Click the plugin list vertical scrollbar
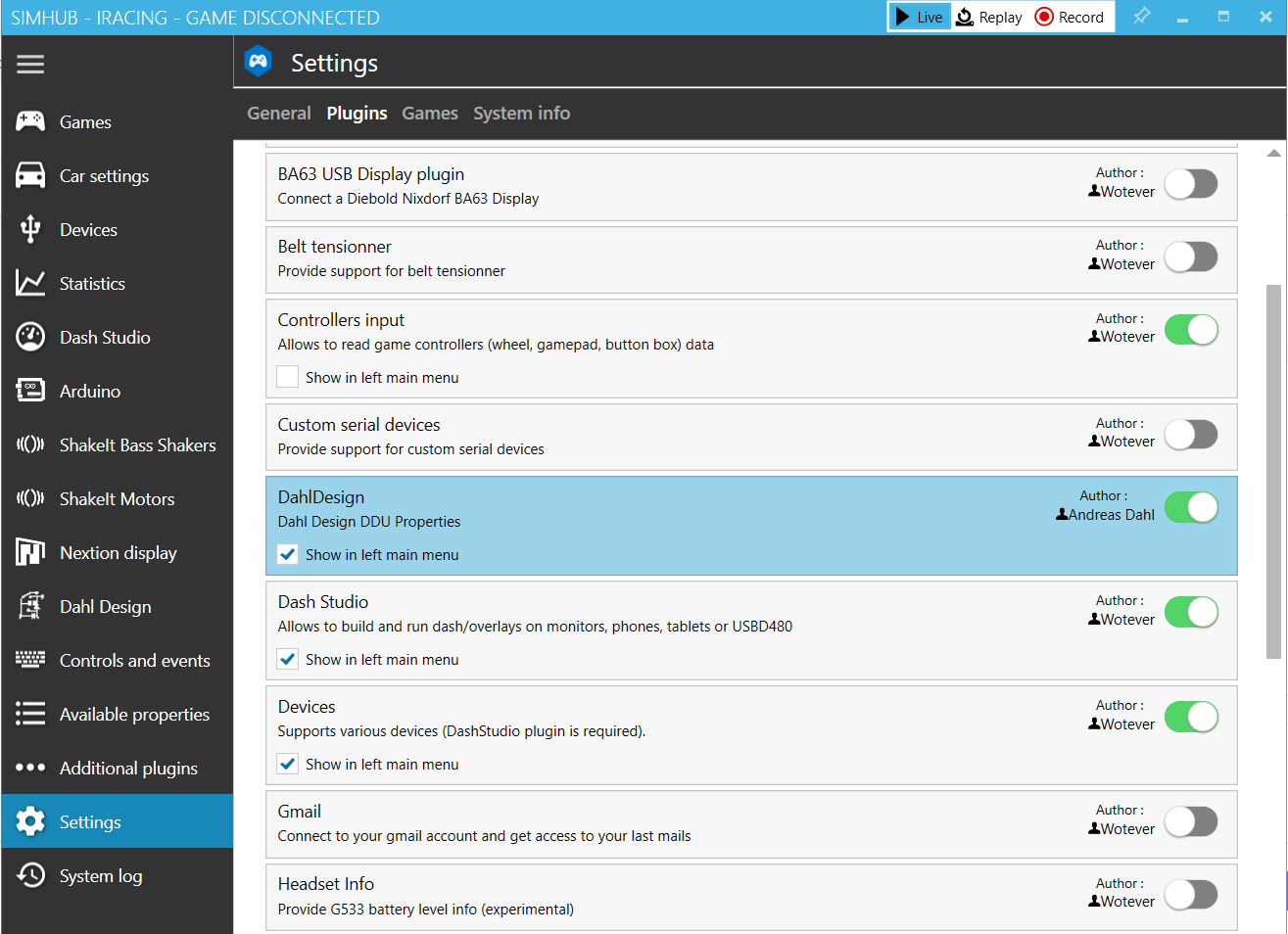This screenshot has height=934, width=1288. pos(1273,470)
